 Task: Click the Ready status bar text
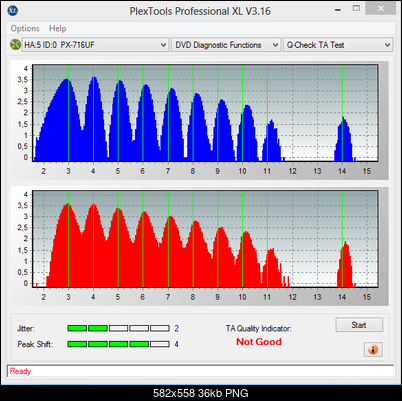coord(20,371)
